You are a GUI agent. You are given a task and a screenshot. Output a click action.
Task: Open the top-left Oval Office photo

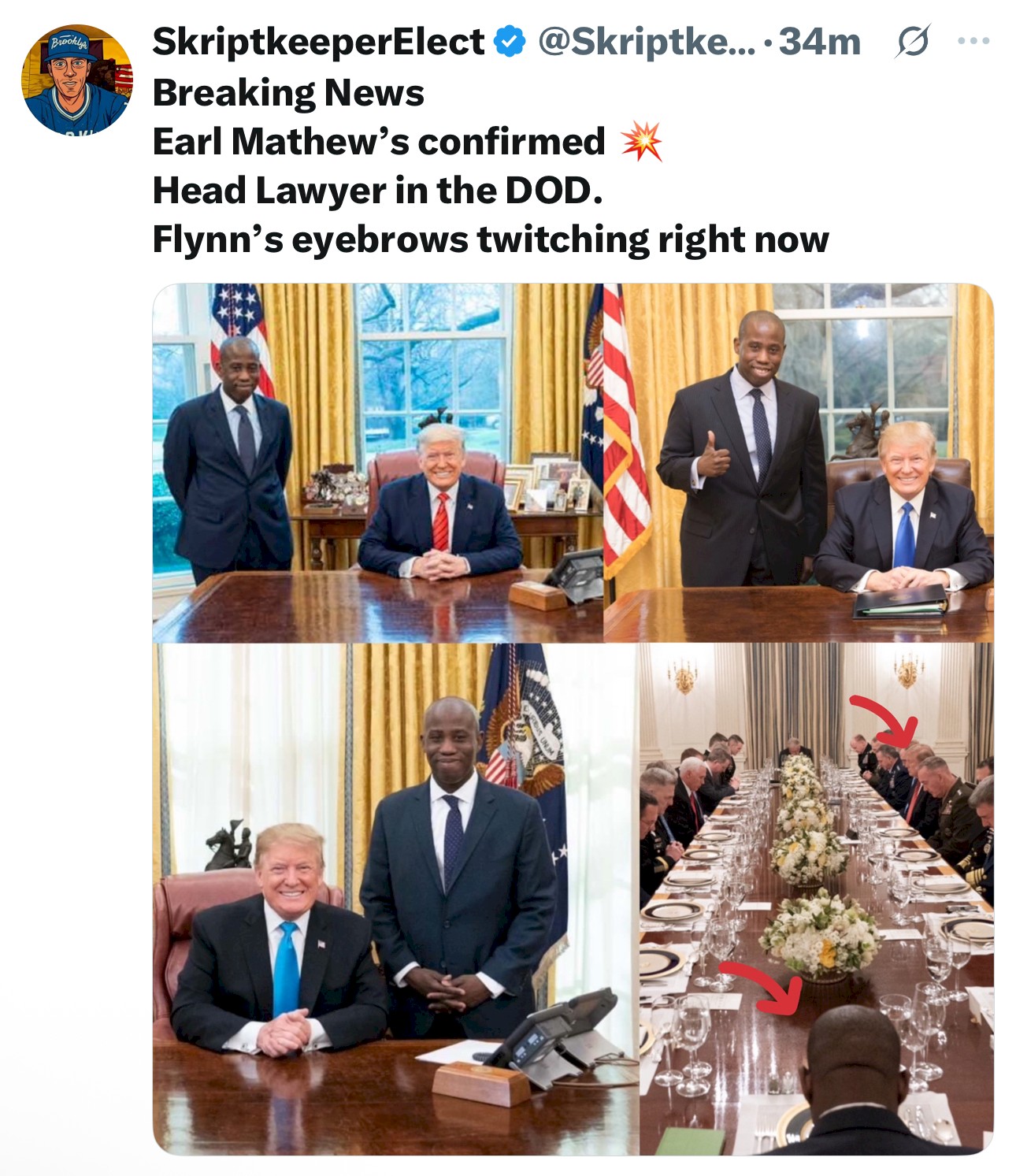(x=377, y=462)
